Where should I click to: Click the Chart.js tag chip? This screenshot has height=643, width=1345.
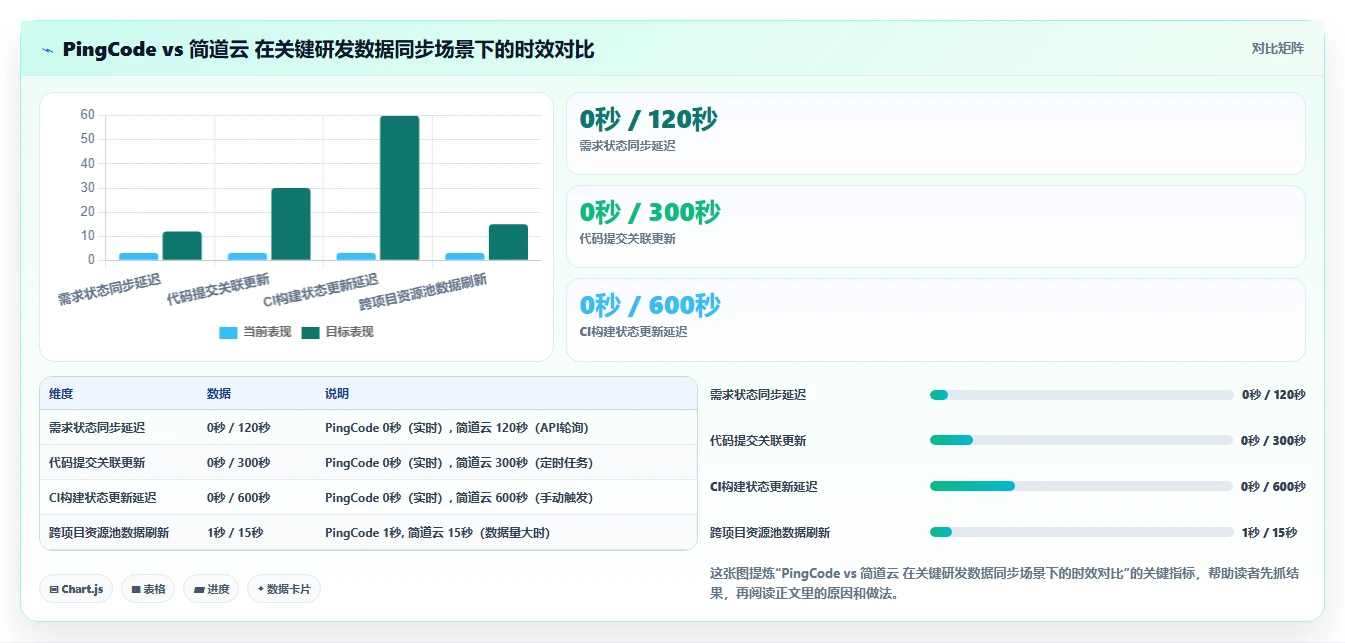tap(76, 589)
